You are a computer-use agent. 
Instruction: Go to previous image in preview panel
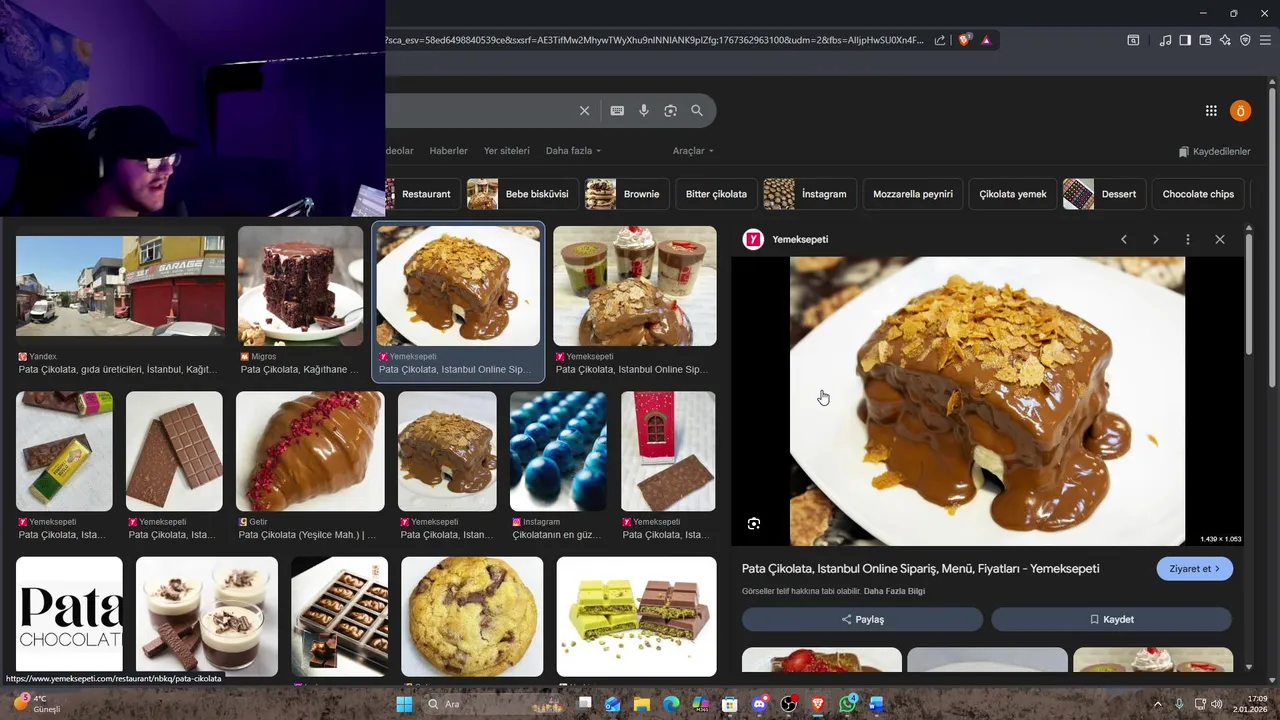pyautogui.click(x=1124, y=240)
